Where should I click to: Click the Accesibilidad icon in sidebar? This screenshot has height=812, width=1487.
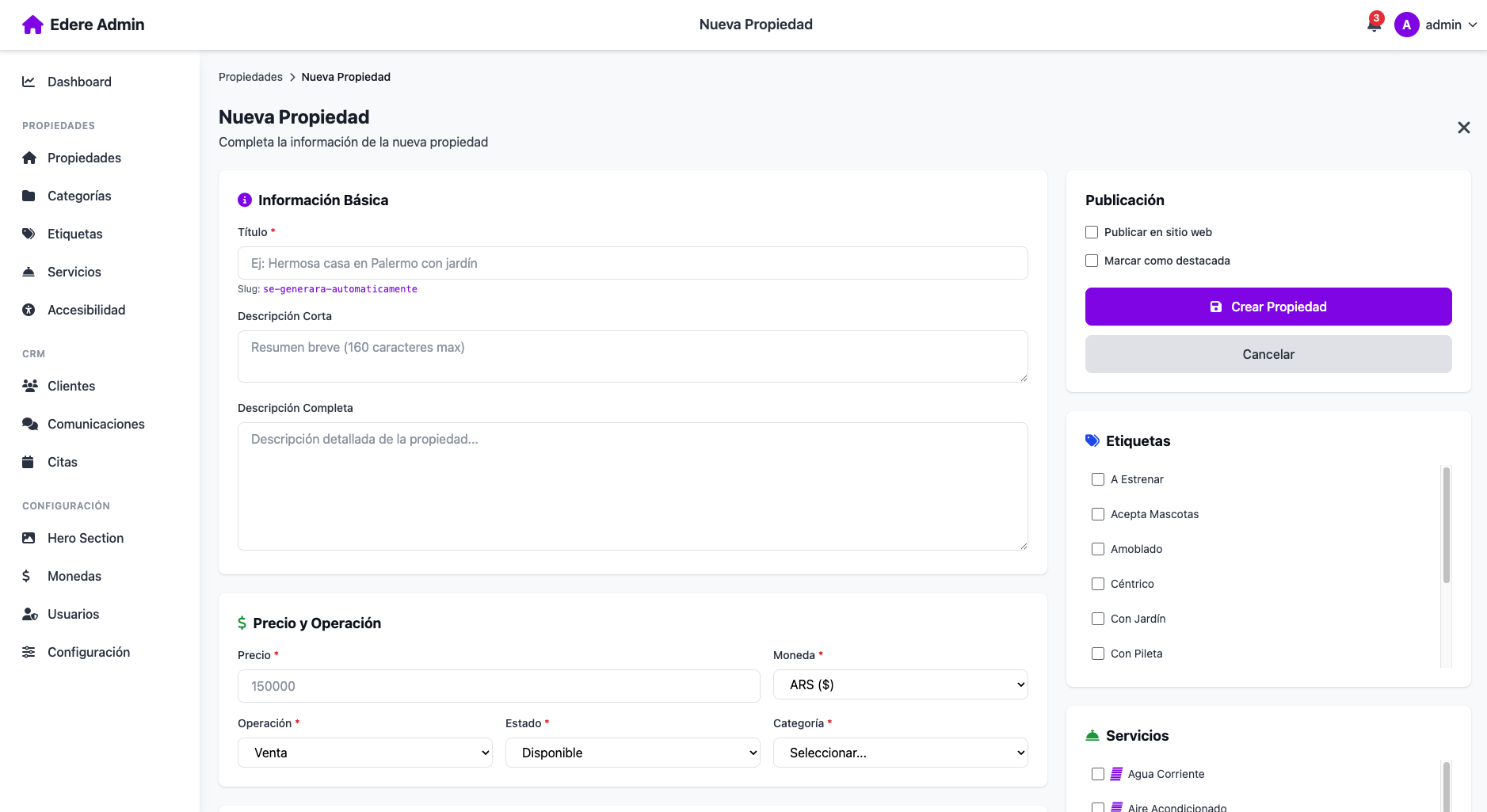[x=29, y=310]
